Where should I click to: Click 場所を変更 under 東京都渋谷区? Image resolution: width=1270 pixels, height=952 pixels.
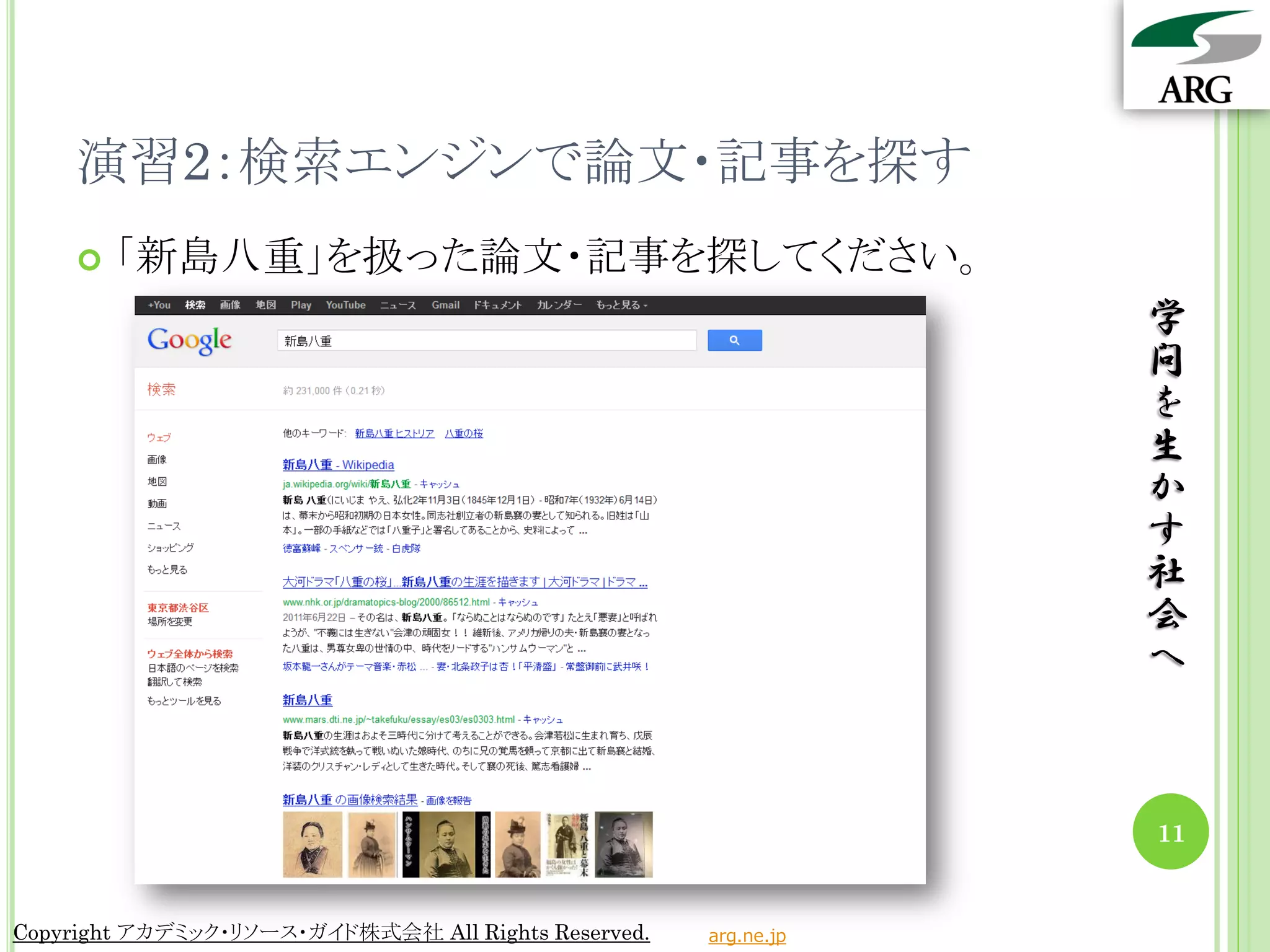click(x=170, y=621)
